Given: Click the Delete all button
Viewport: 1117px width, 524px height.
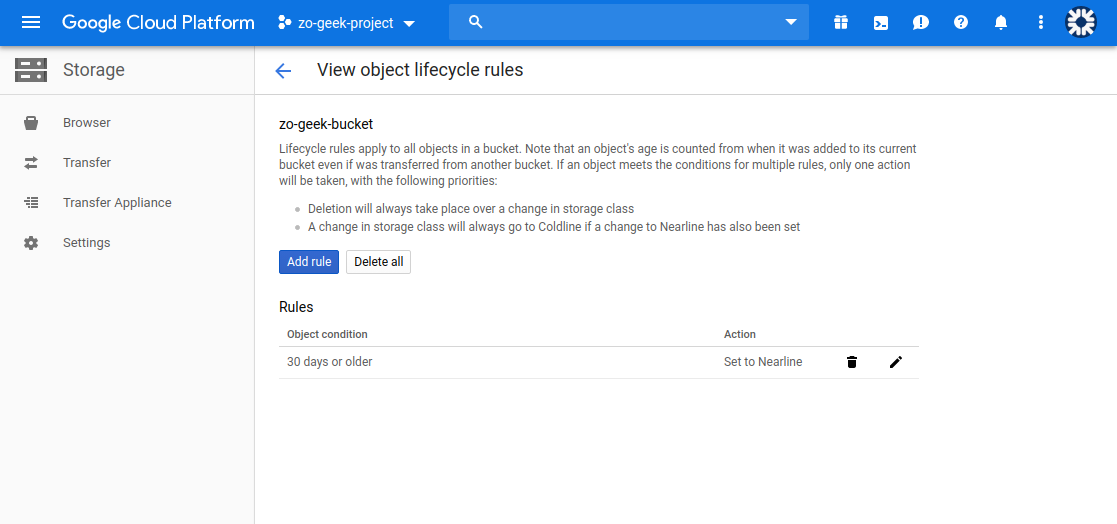Looking at the screenshot, I should [x=378, y=262].
